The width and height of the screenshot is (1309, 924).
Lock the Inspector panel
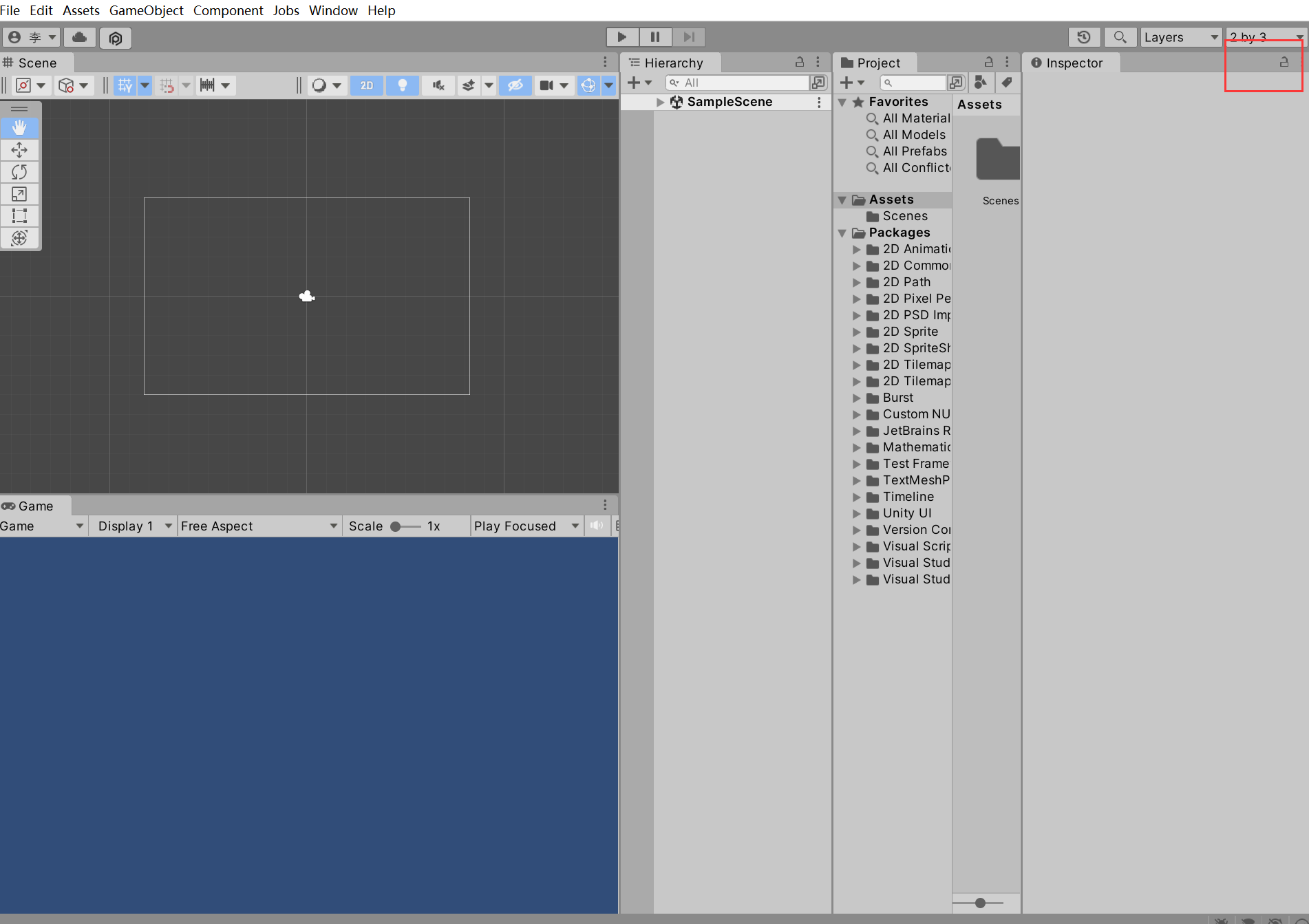coord(1284,62)
